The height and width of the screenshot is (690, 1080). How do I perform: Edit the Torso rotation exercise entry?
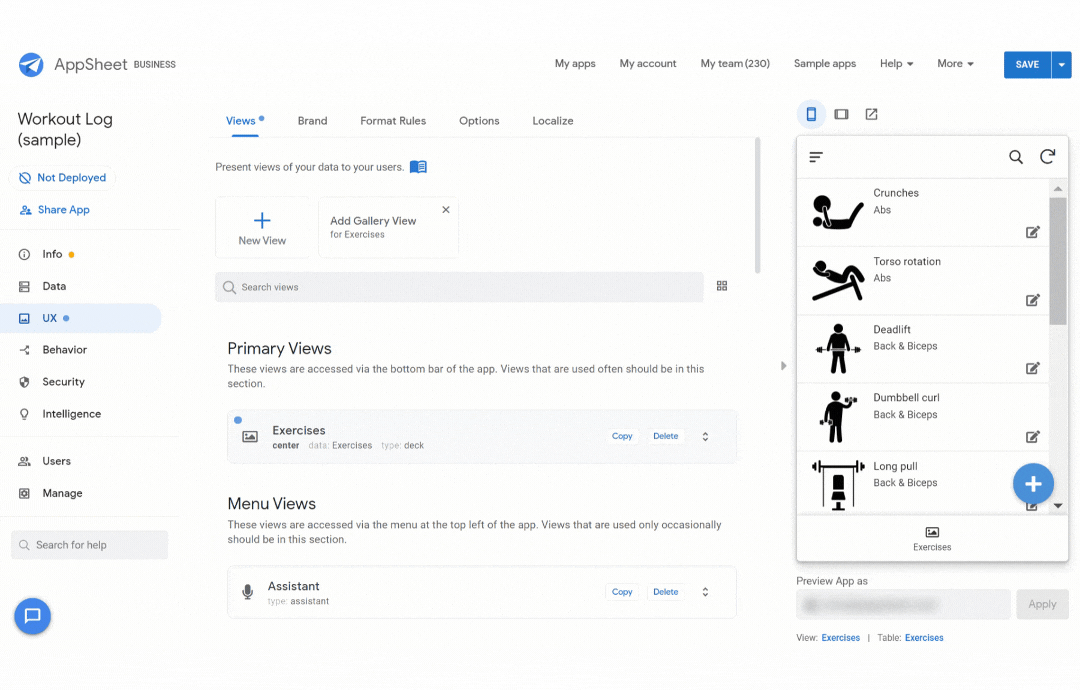point(1032,300)
